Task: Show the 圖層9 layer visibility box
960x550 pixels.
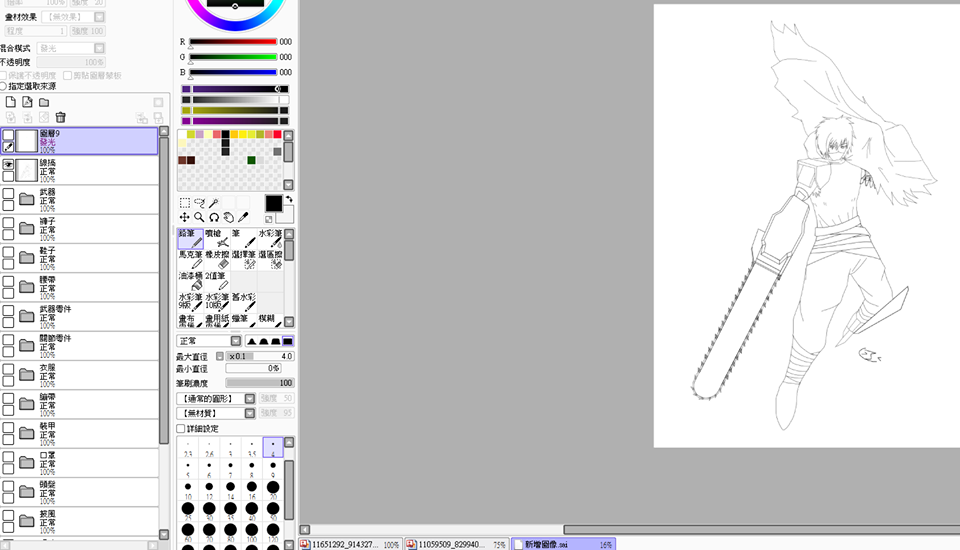Action: click(x=8, y=135)
